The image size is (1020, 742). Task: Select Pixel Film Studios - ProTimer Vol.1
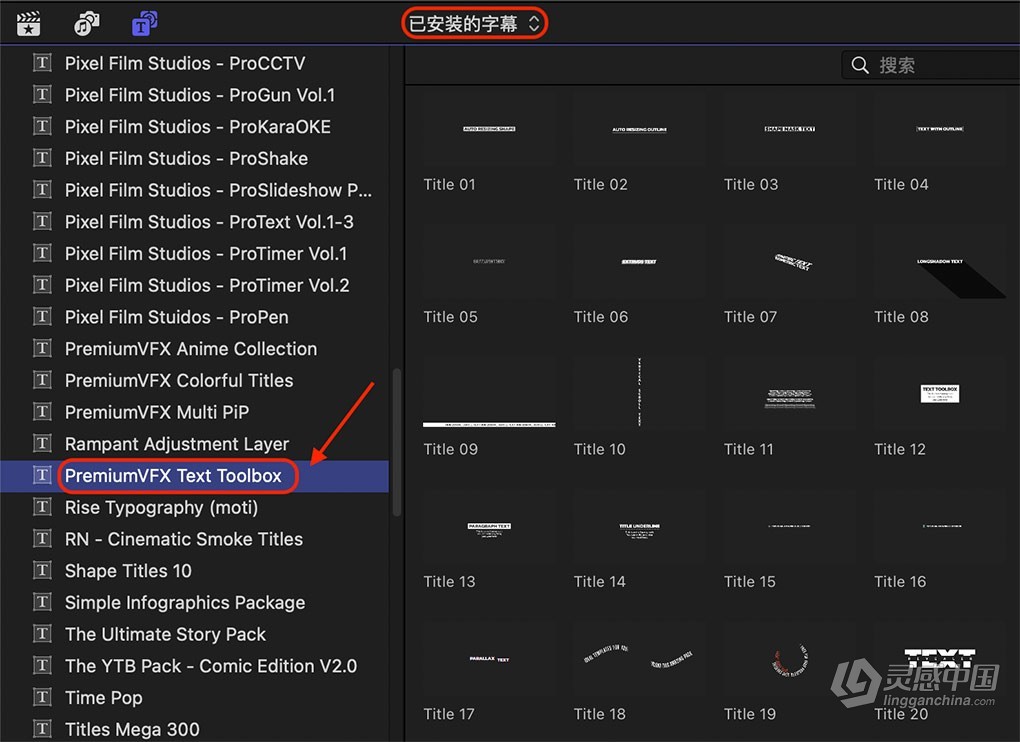[195, 254]
